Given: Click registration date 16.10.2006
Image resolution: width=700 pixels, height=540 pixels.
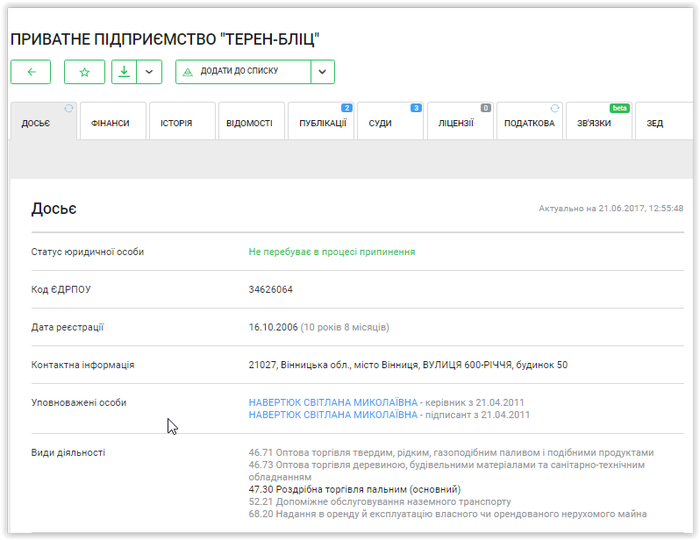Looking at the screenshot, I should point(273,328).
